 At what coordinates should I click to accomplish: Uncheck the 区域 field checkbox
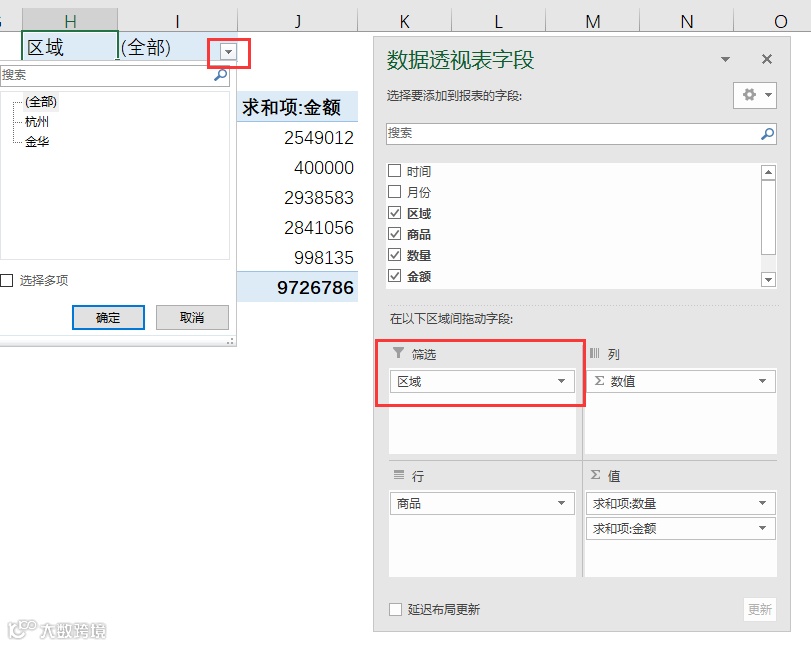tap(394, 213)
